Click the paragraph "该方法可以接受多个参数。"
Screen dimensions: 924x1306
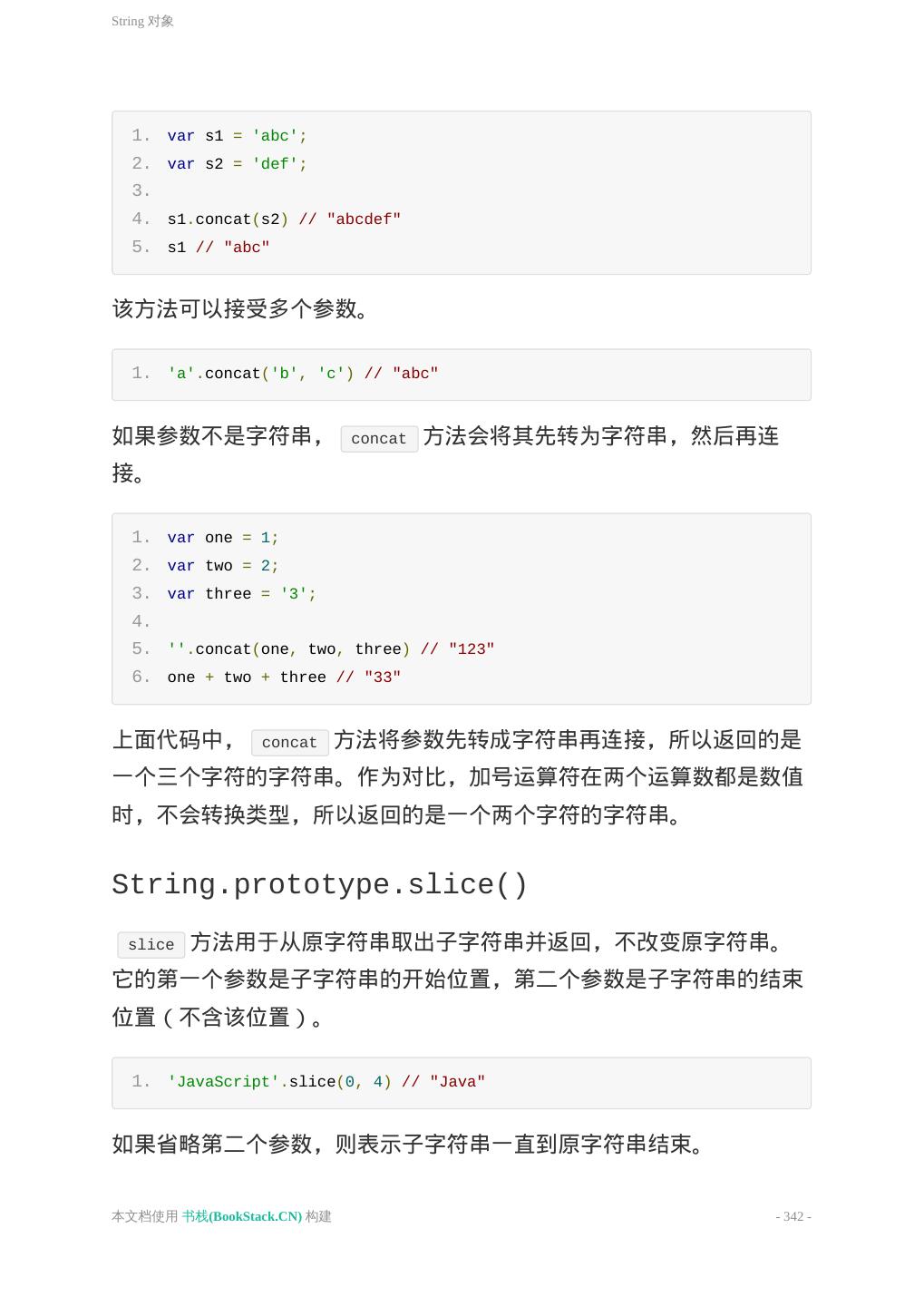[x=239, y=309]
